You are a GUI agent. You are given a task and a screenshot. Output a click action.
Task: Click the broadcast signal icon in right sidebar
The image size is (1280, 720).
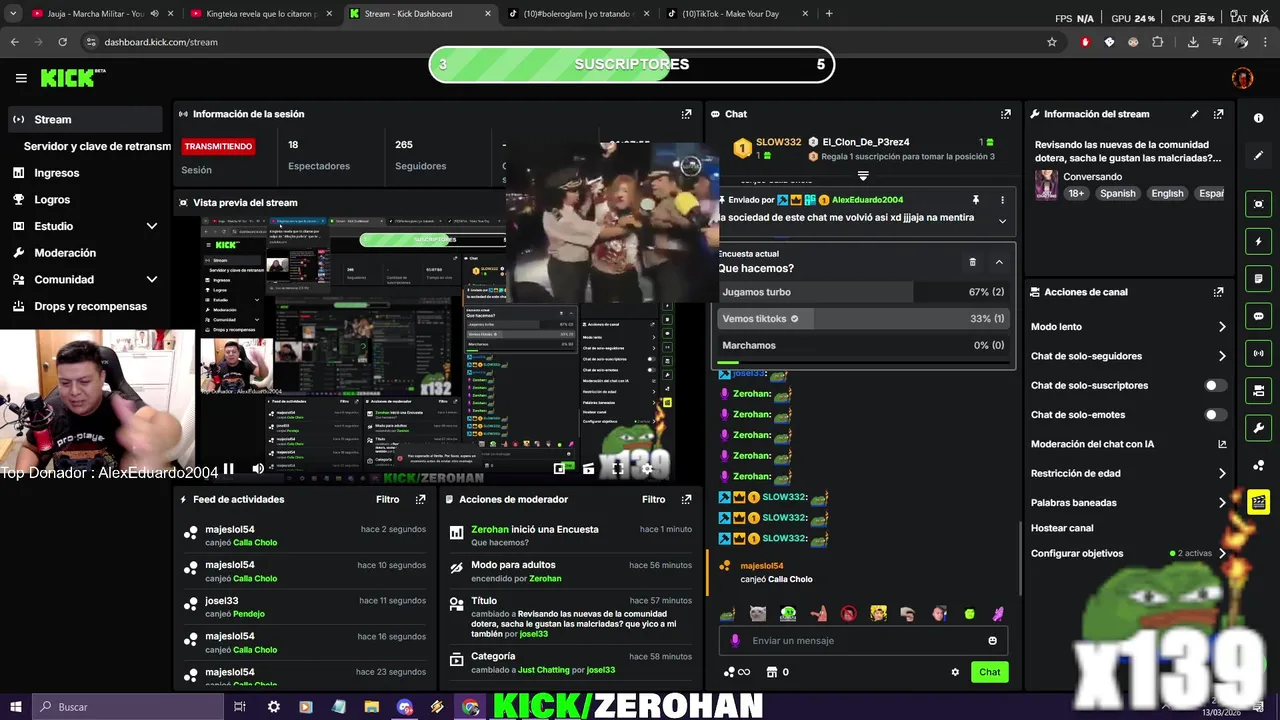click(x=1258, y=352)
